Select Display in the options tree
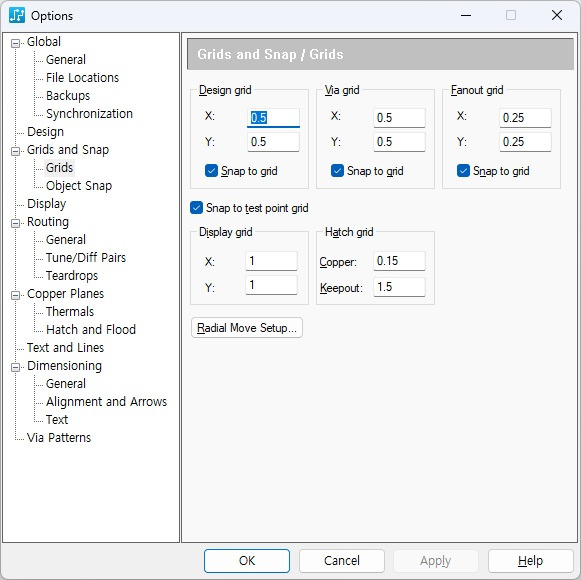The height and width of the screenshot is (580, 581). click(x=46, y=203)
